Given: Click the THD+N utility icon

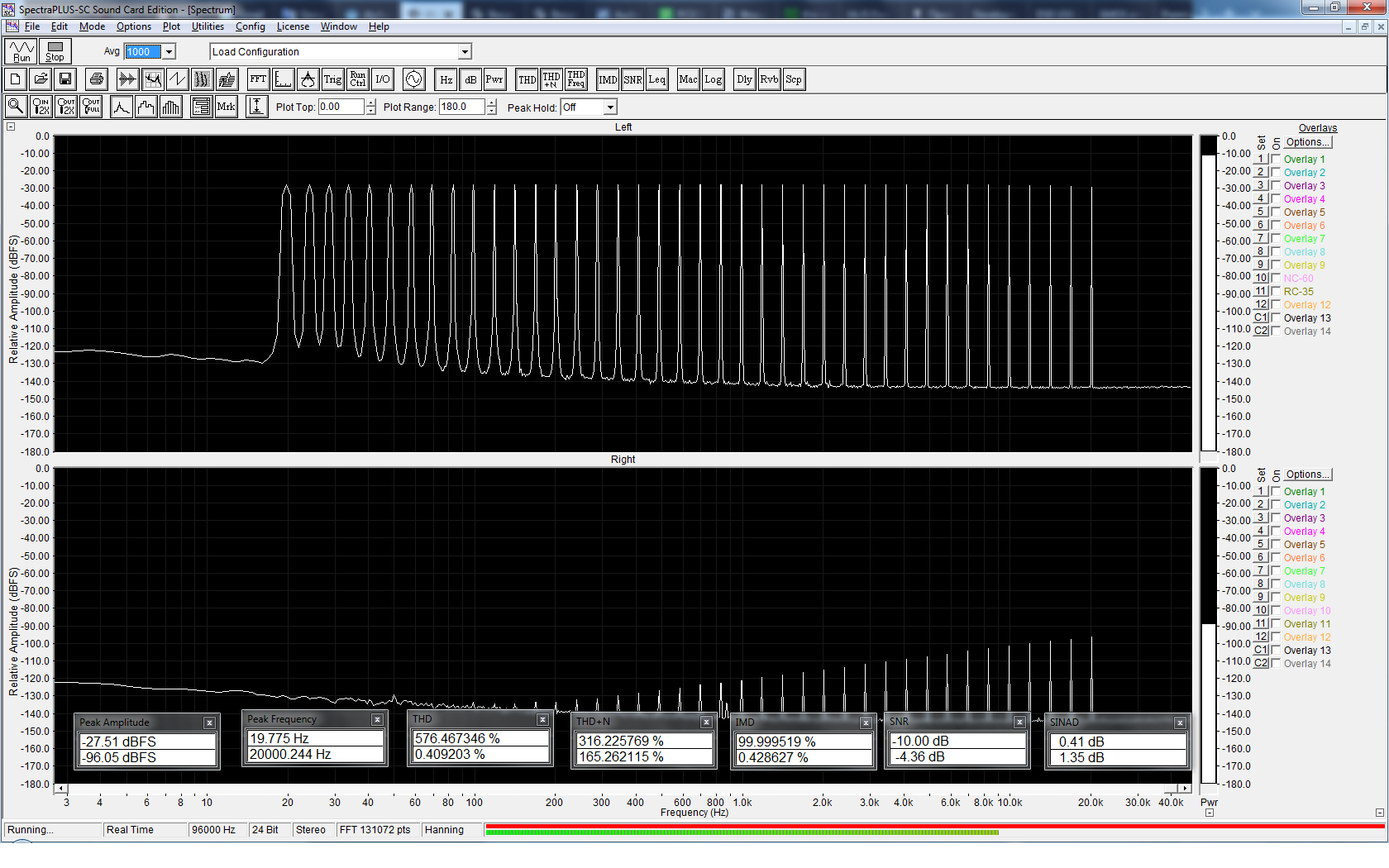Looking at the screenshot, I should pyautogui.click(x=551, y=79).
